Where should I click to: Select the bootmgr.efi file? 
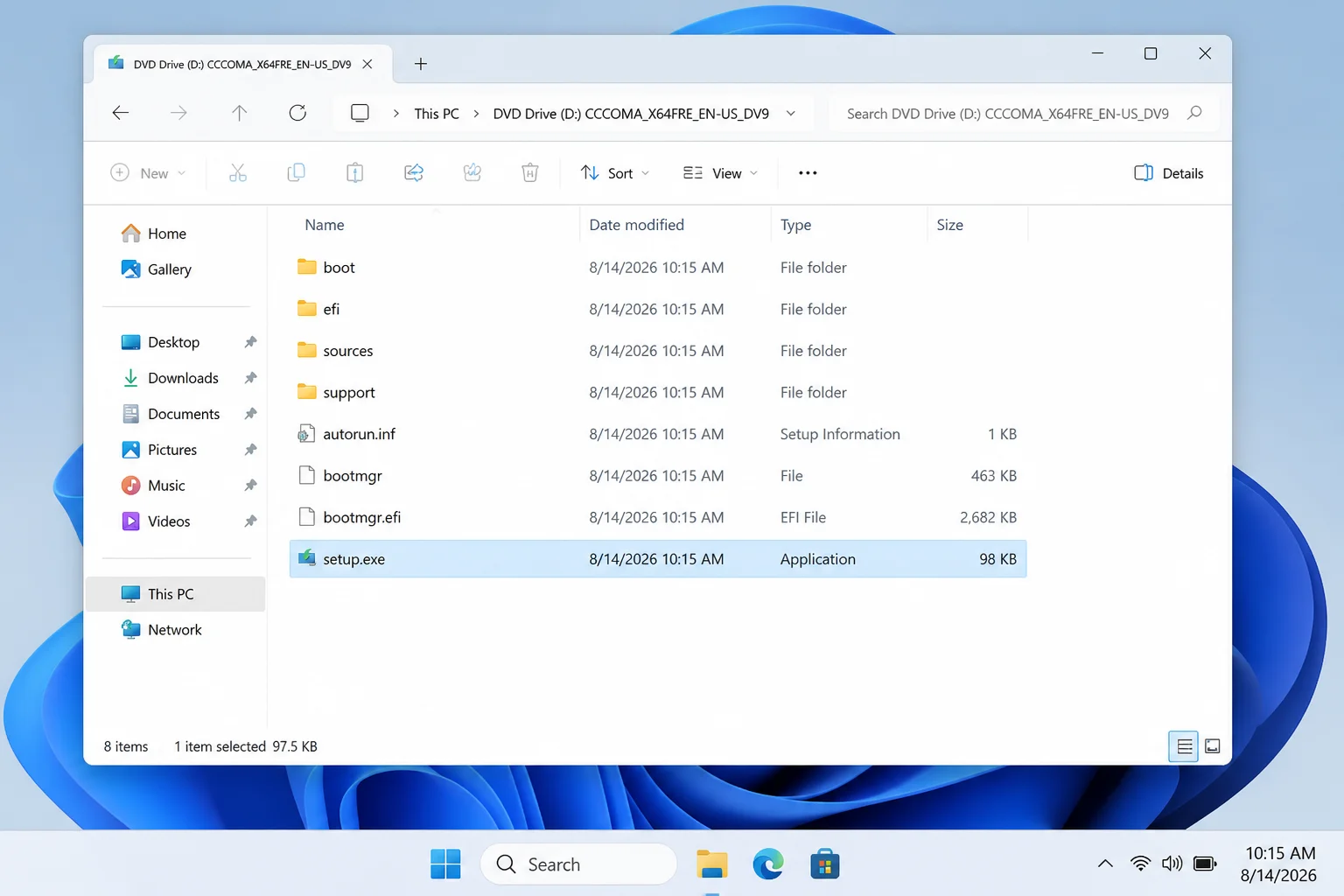tap(658, 518)
